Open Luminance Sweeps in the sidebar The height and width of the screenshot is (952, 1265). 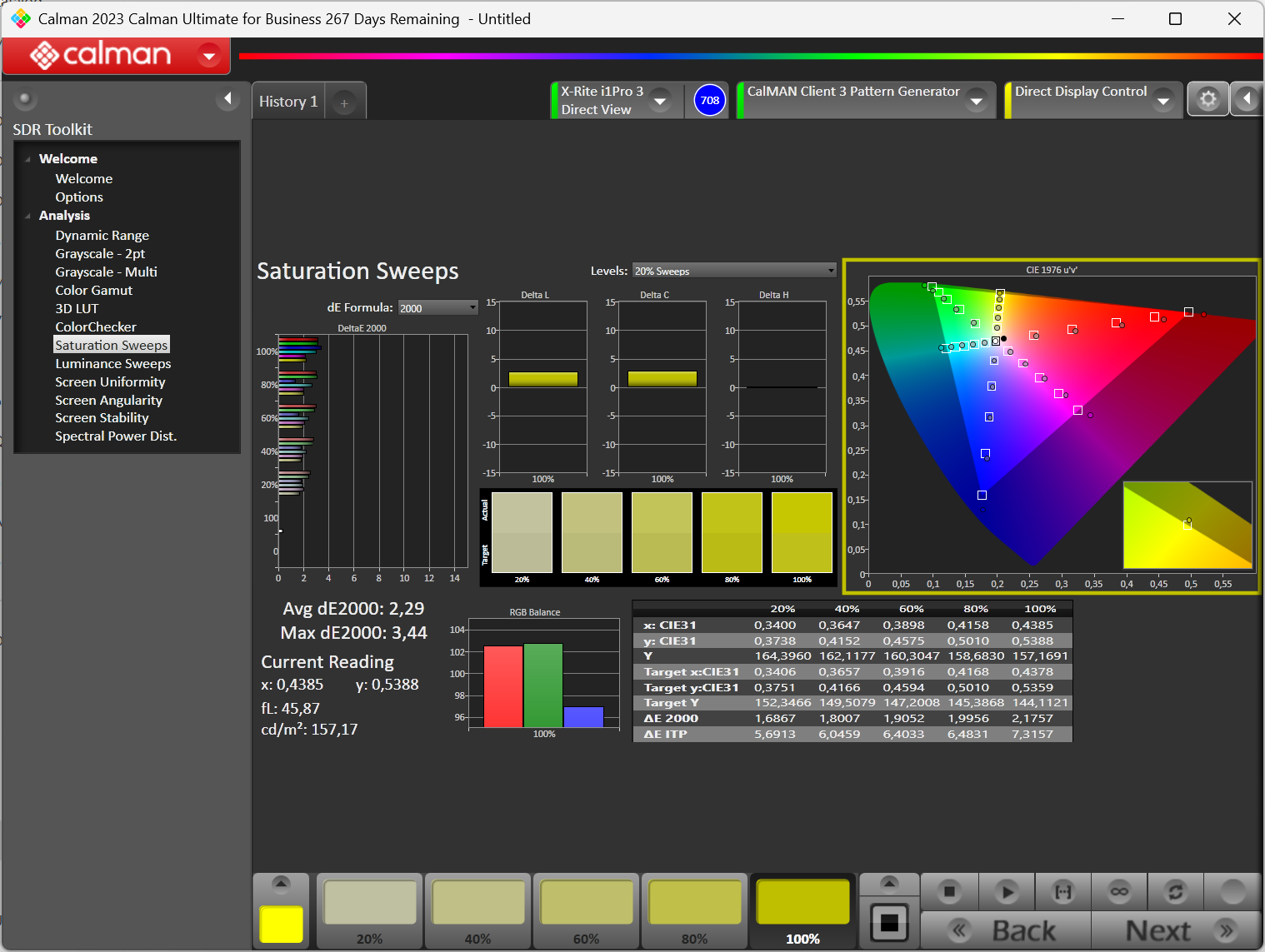[113, 364]
